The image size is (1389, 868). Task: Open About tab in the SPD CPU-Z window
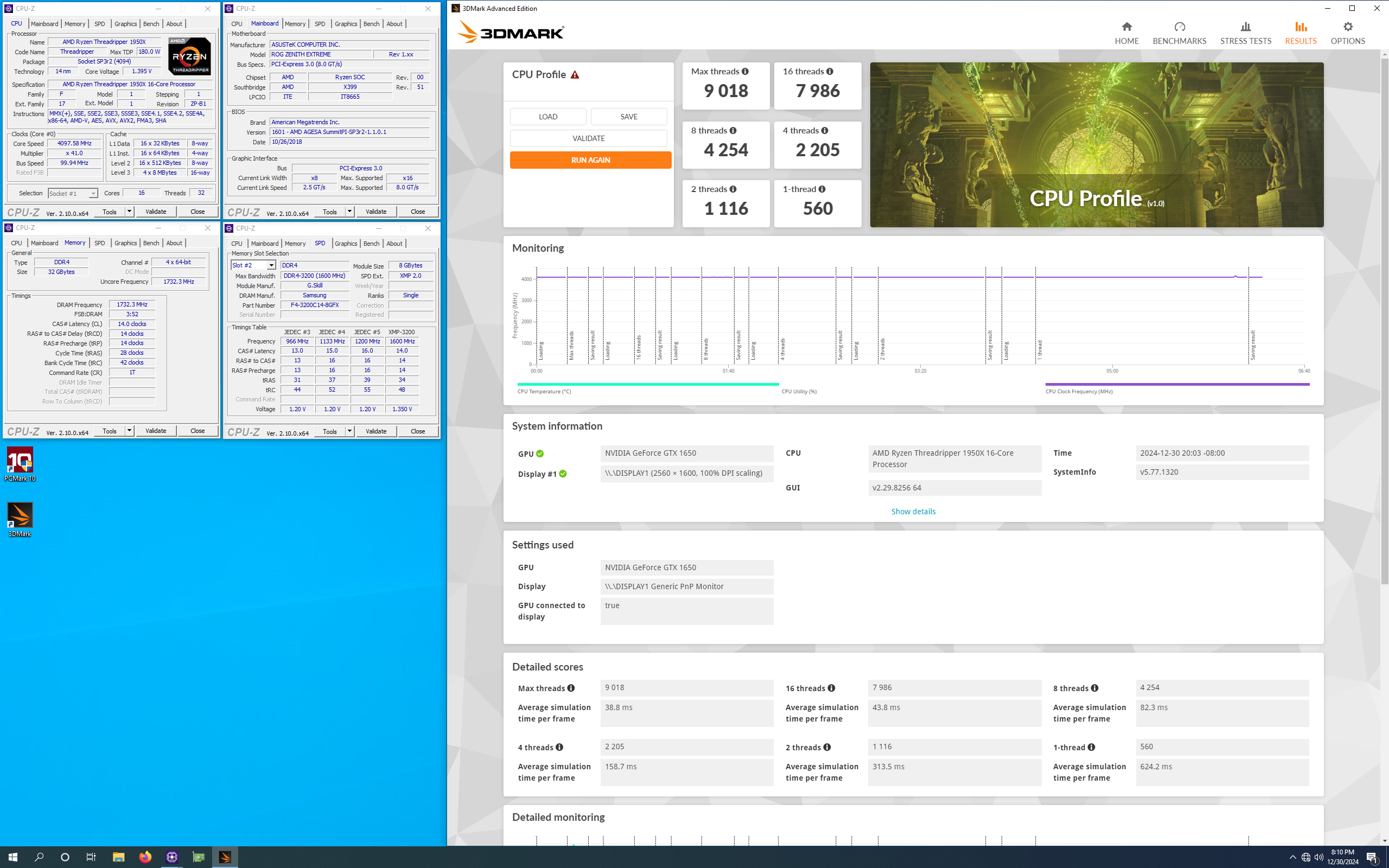pos(394,244)
